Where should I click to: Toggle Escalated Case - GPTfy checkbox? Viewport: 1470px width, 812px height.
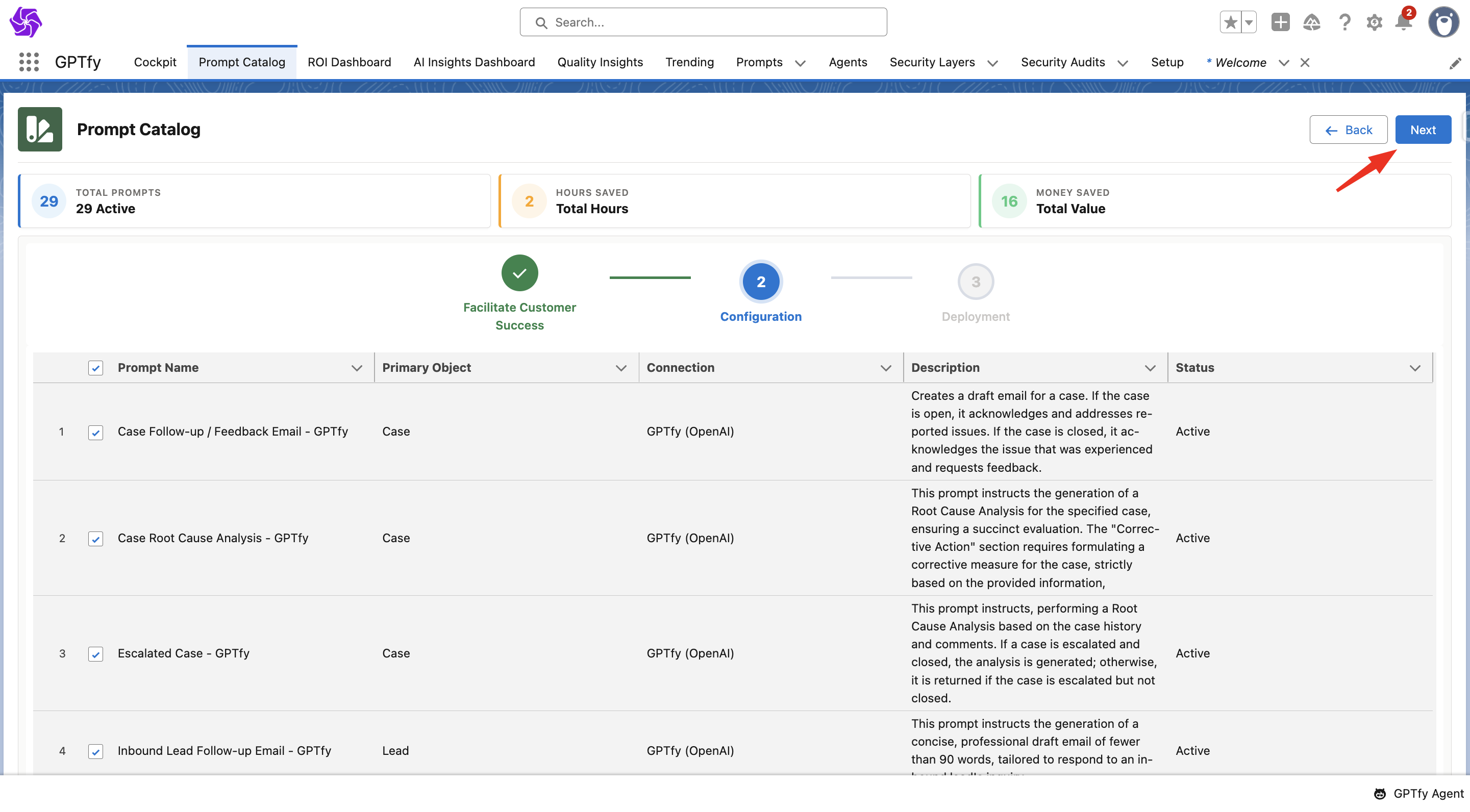pos(95,654)
